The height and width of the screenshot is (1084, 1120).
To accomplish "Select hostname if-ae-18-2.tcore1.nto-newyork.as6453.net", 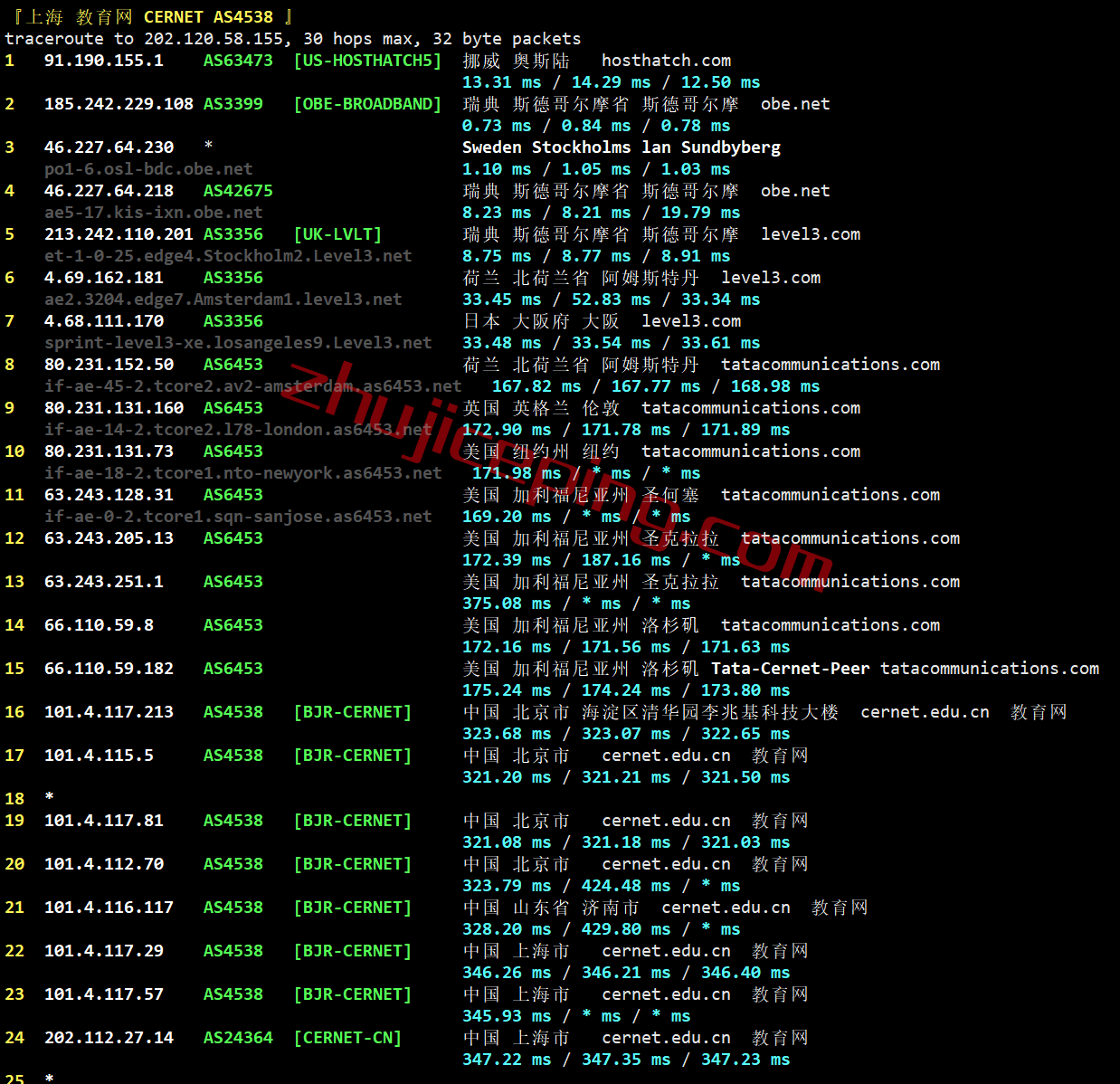I will (243, 473).
